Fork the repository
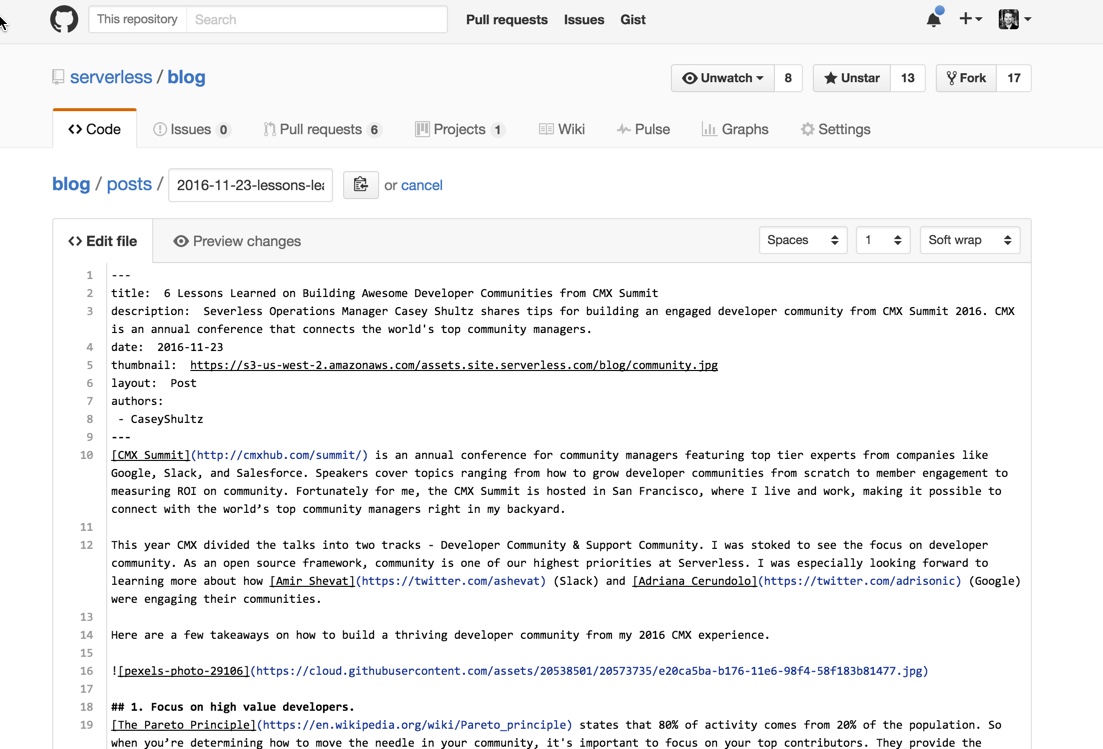The width and height of the screenshot is (1103, 749). coord(966,78)
